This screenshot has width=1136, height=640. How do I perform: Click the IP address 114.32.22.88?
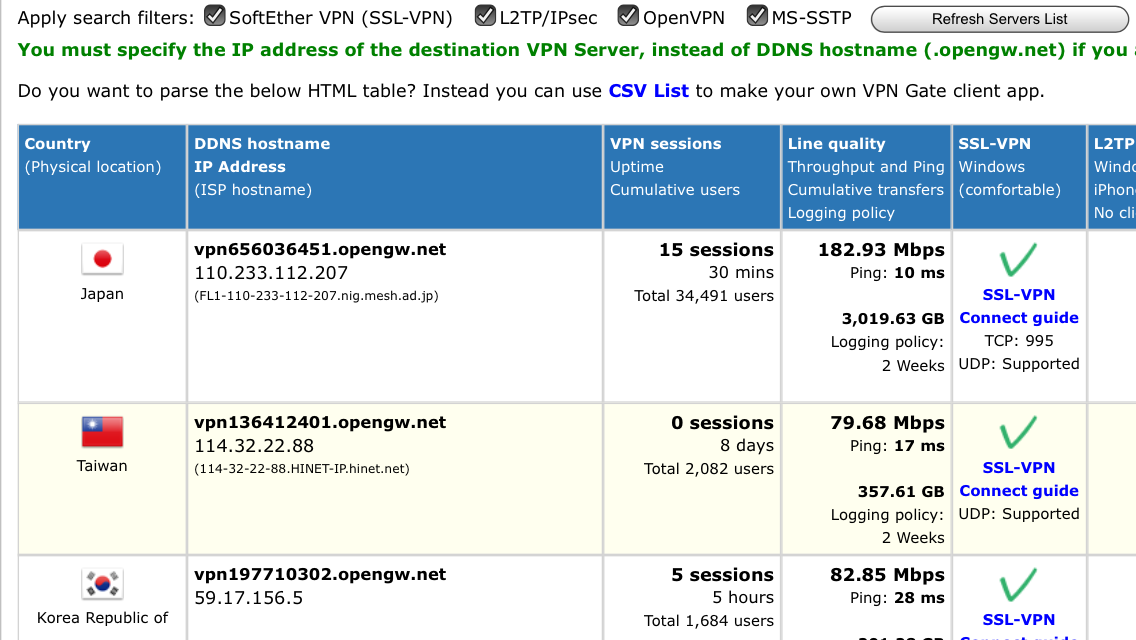pyautogui.click(x=254, y=446)
